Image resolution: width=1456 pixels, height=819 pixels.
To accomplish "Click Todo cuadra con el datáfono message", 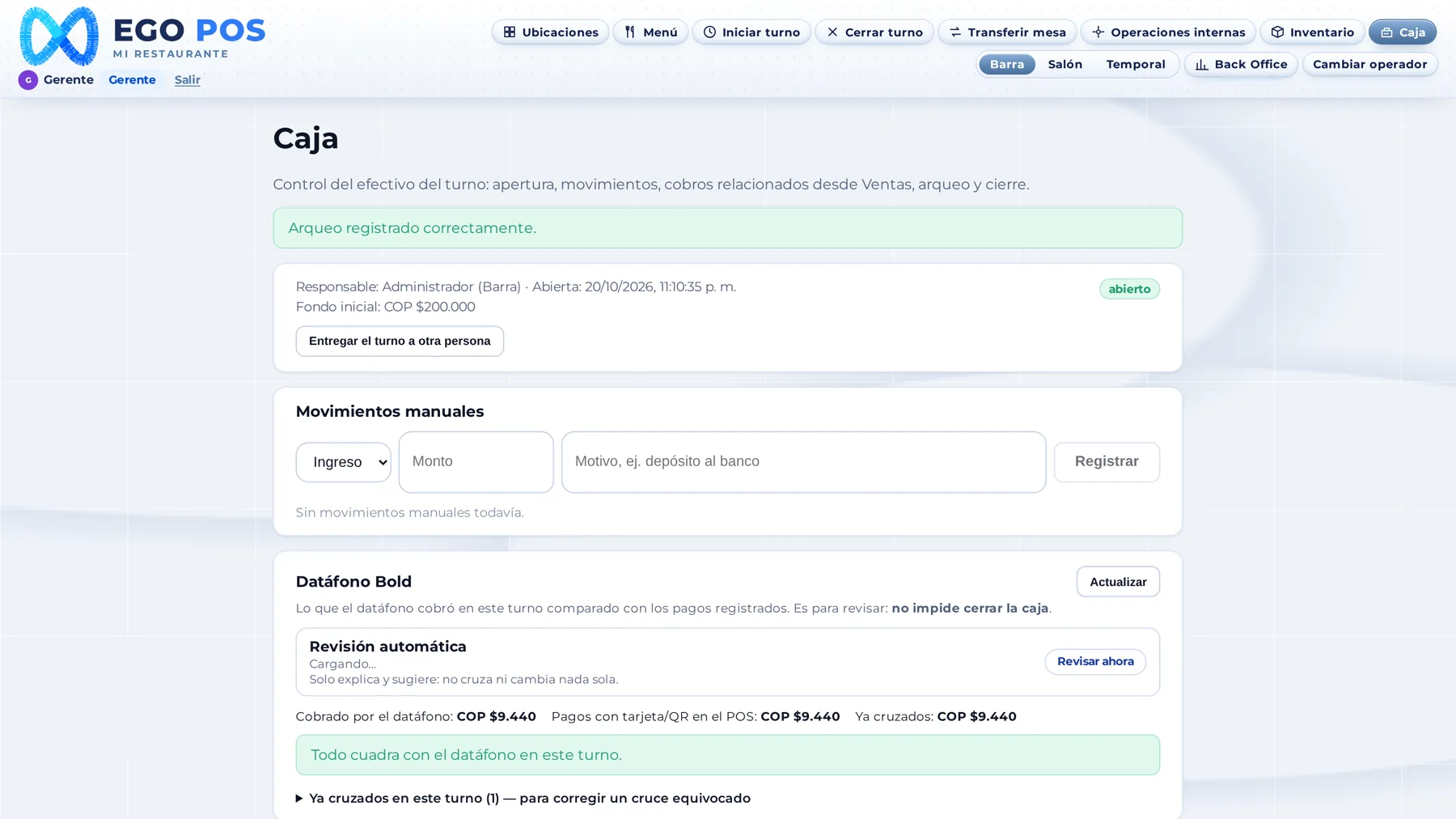I will tap(728, 755).
